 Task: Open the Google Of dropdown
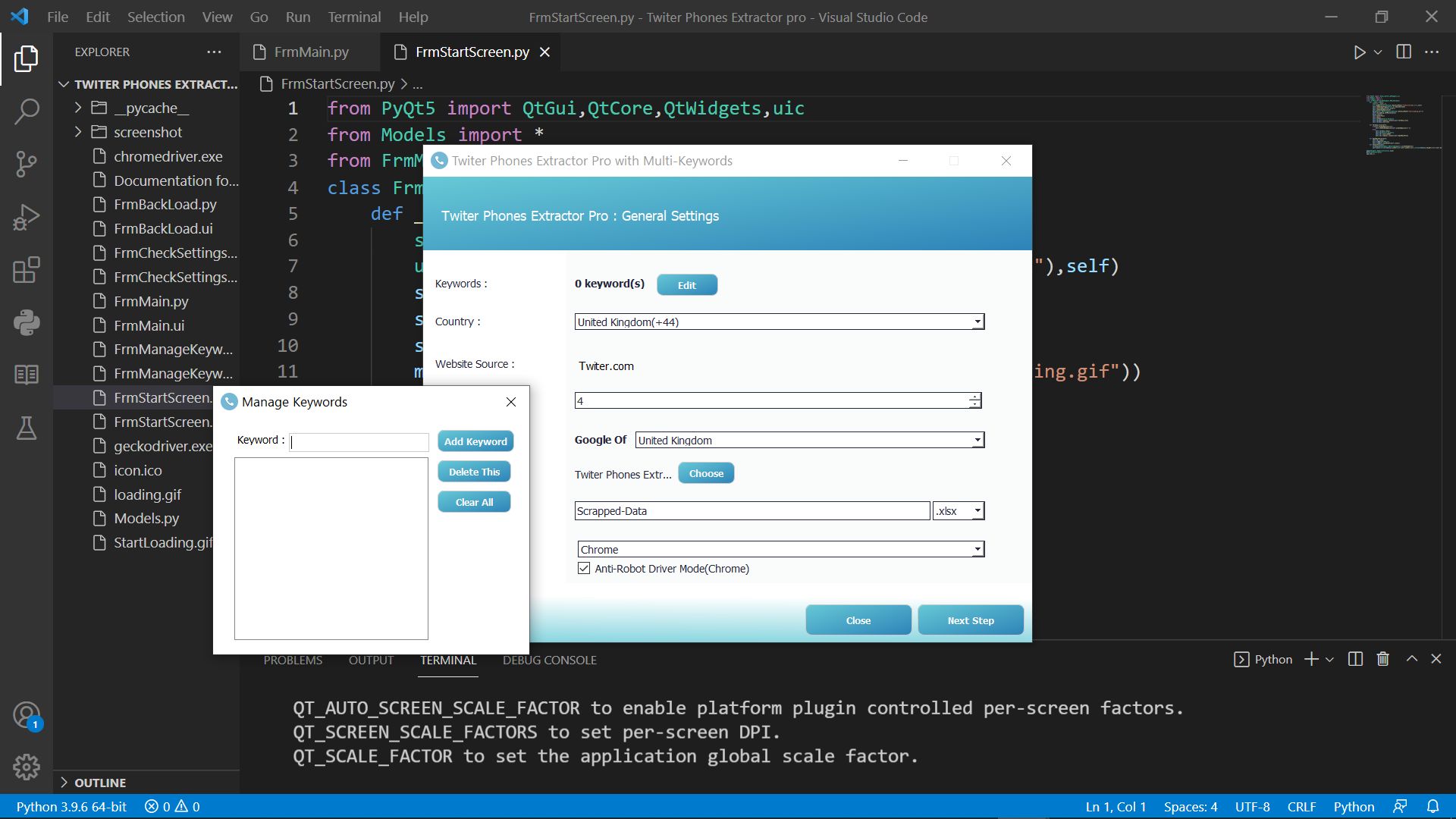pyautogui.click(x=810, y=440)
